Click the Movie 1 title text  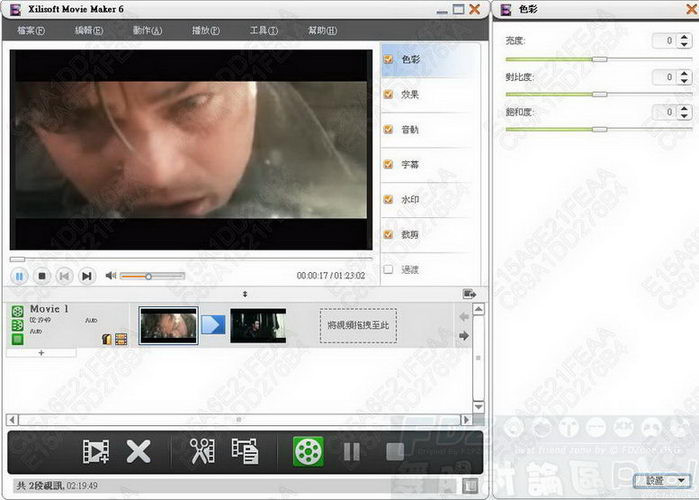[49, 308]
